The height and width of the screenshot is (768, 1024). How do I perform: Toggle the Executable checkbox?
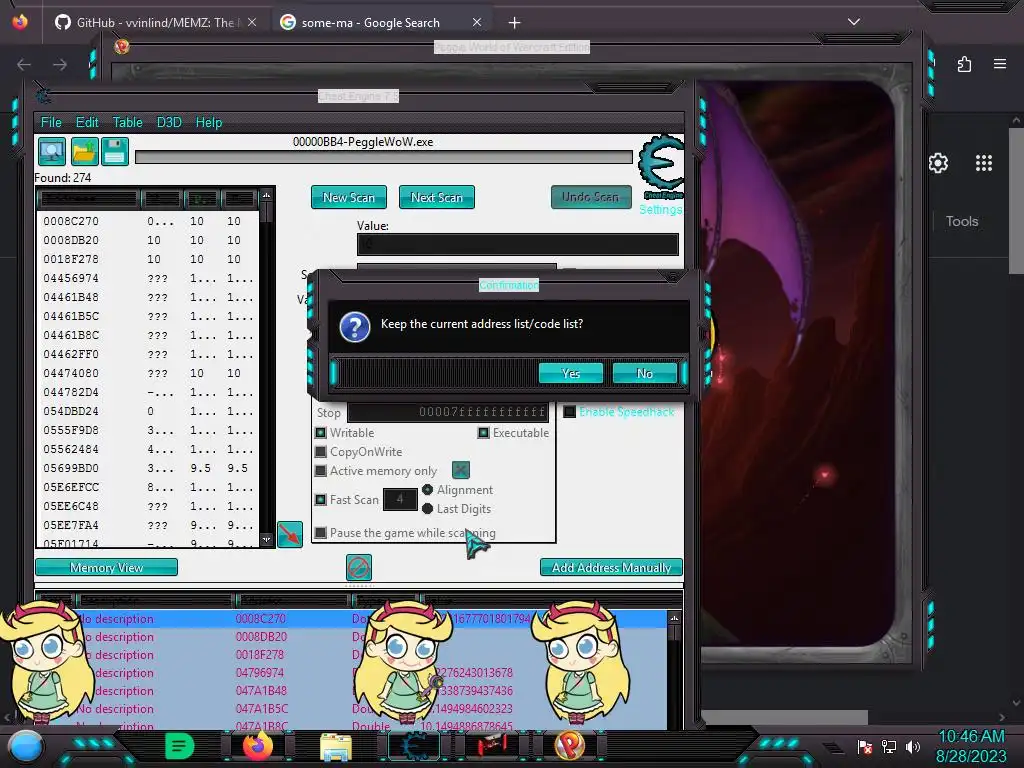tap(483, 432)
